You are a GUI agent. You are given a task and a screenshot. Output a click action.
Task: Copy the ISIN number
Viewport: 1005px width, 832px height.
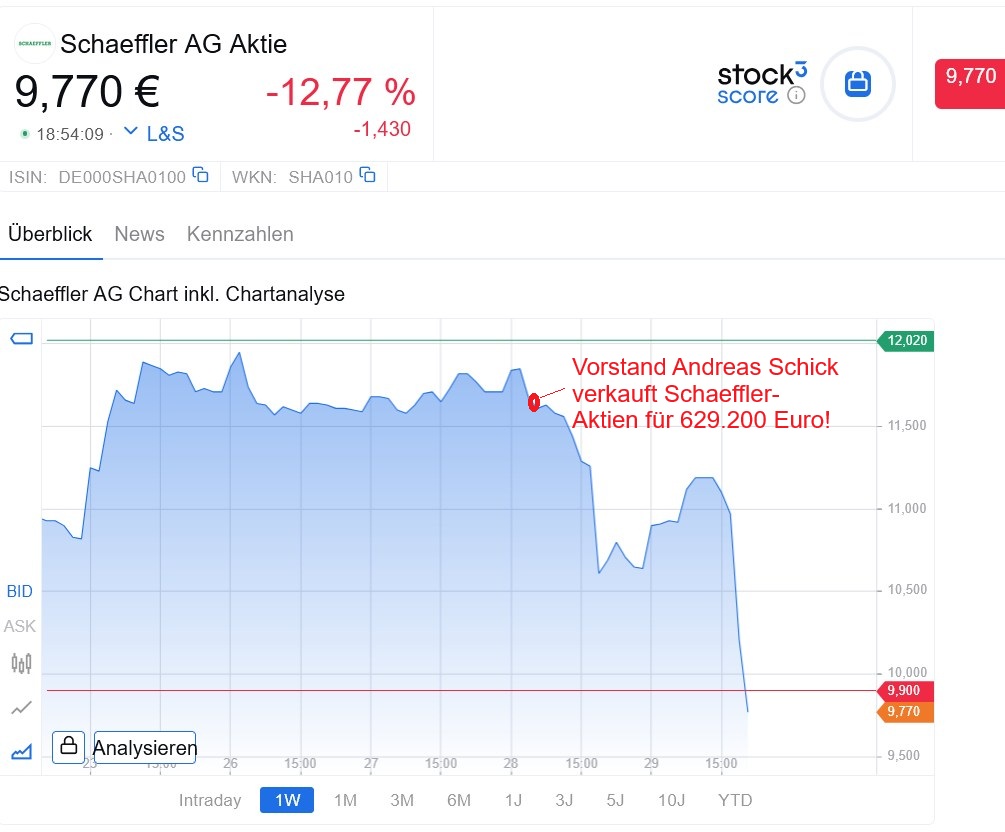tap(201, 175)
